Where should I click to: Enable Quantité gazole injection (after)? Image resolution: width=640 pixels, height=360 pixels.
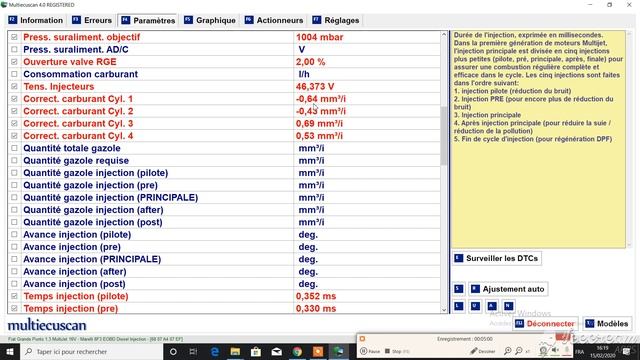pos(14,210)
